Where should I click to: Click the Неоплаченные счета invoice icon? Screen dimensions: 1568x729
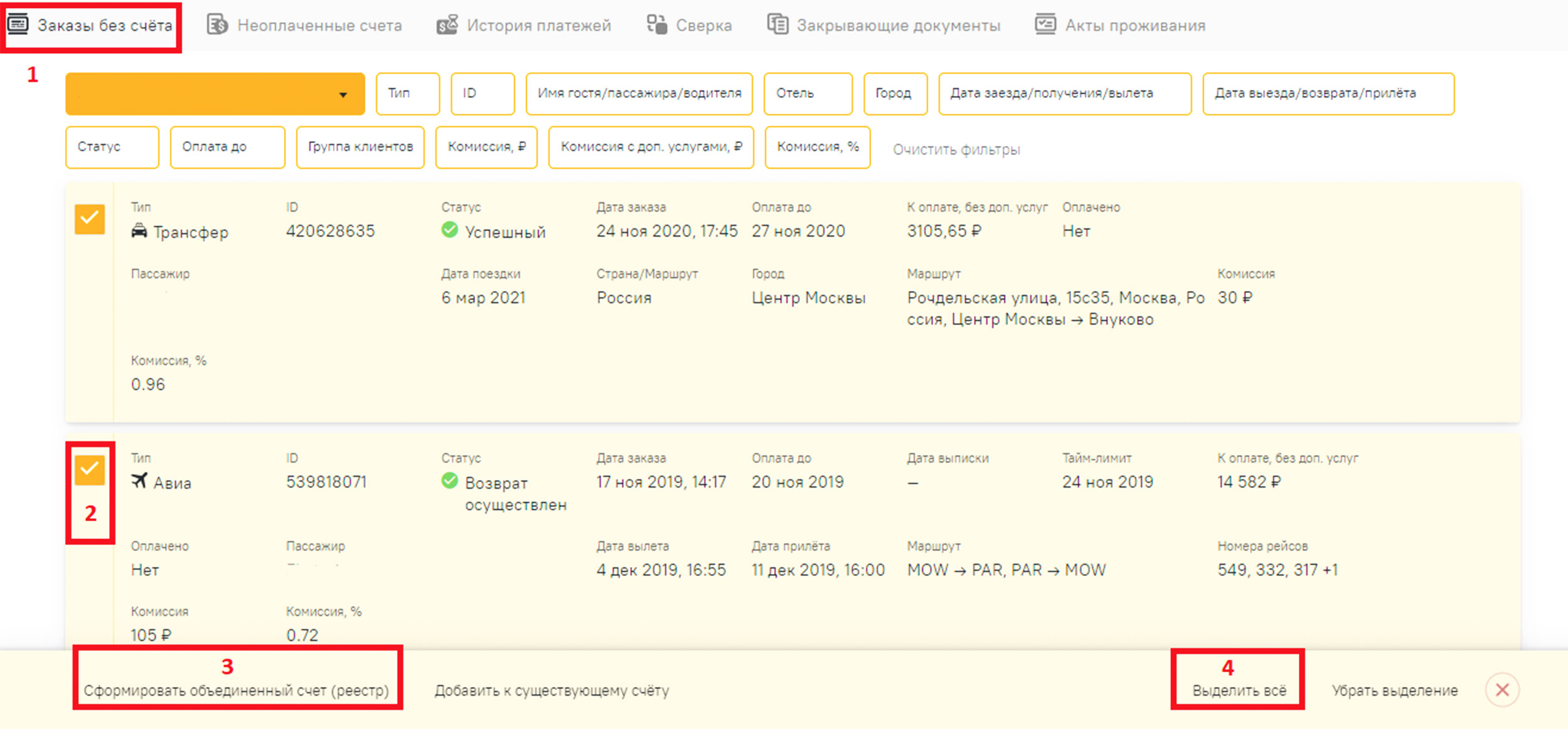[x=217, y=24]
